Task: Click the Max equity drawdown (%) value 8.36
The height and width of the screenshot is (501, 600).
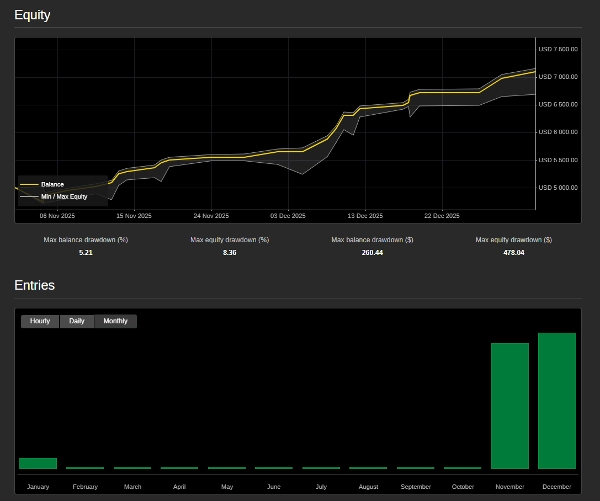Action: (229, 252)
